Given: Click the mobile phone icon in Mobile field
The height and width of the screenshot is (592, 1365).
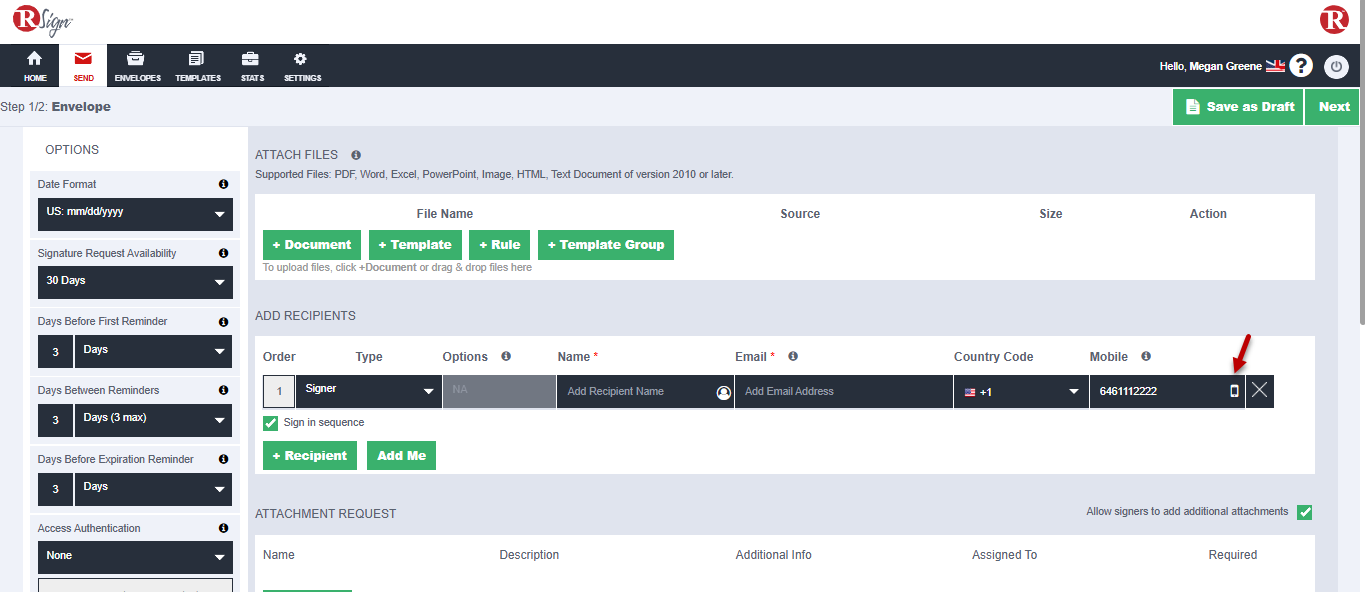Looking at the screenshot, I should tap(1234, 391).
